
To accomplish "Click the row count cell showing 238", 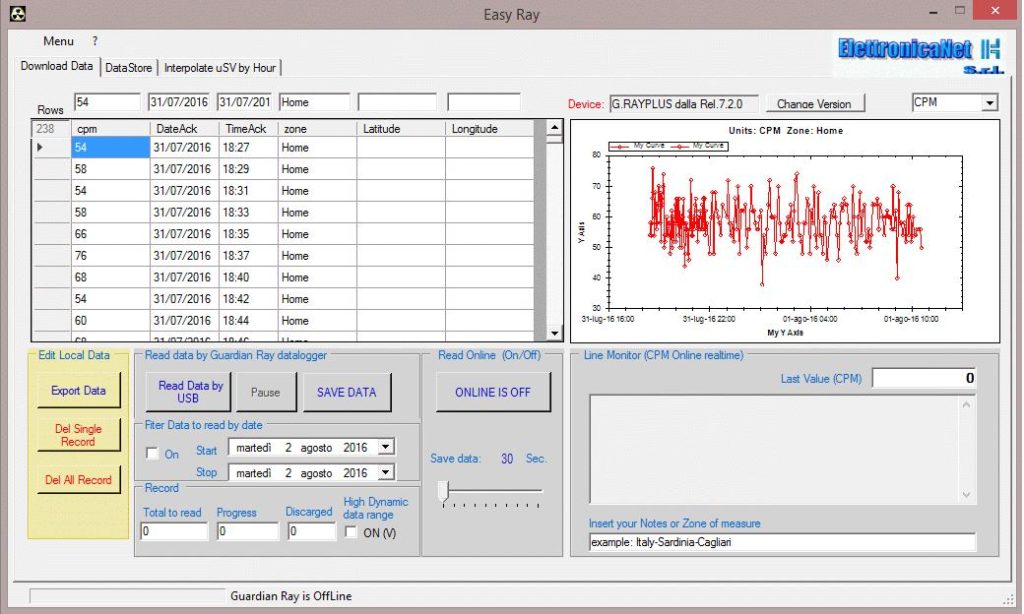I will point(51,129).
